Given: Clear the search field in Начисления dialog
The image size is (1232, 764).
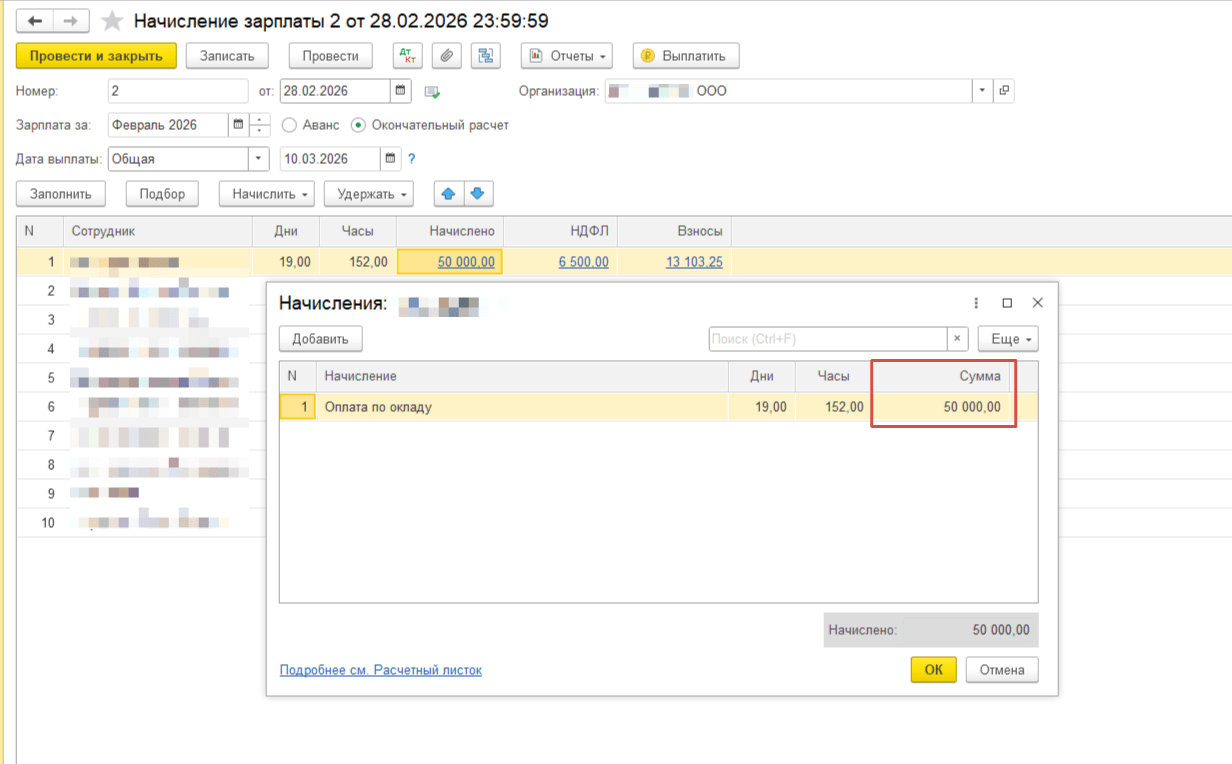Looking at the screenshot, I should pos(957,339).
